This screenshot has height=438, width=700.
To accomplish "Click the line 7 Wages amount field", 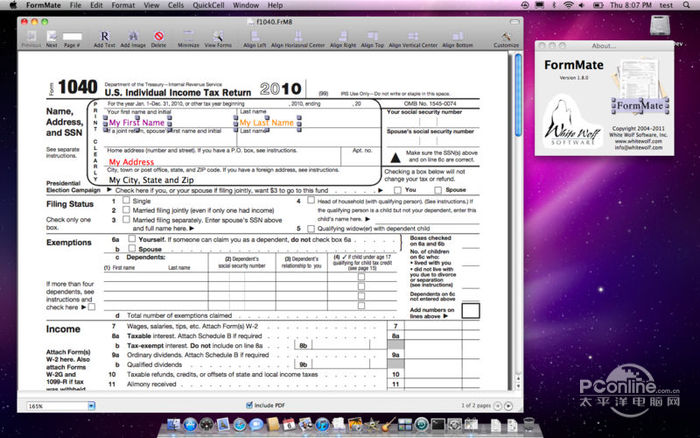I will pos(433,326).
